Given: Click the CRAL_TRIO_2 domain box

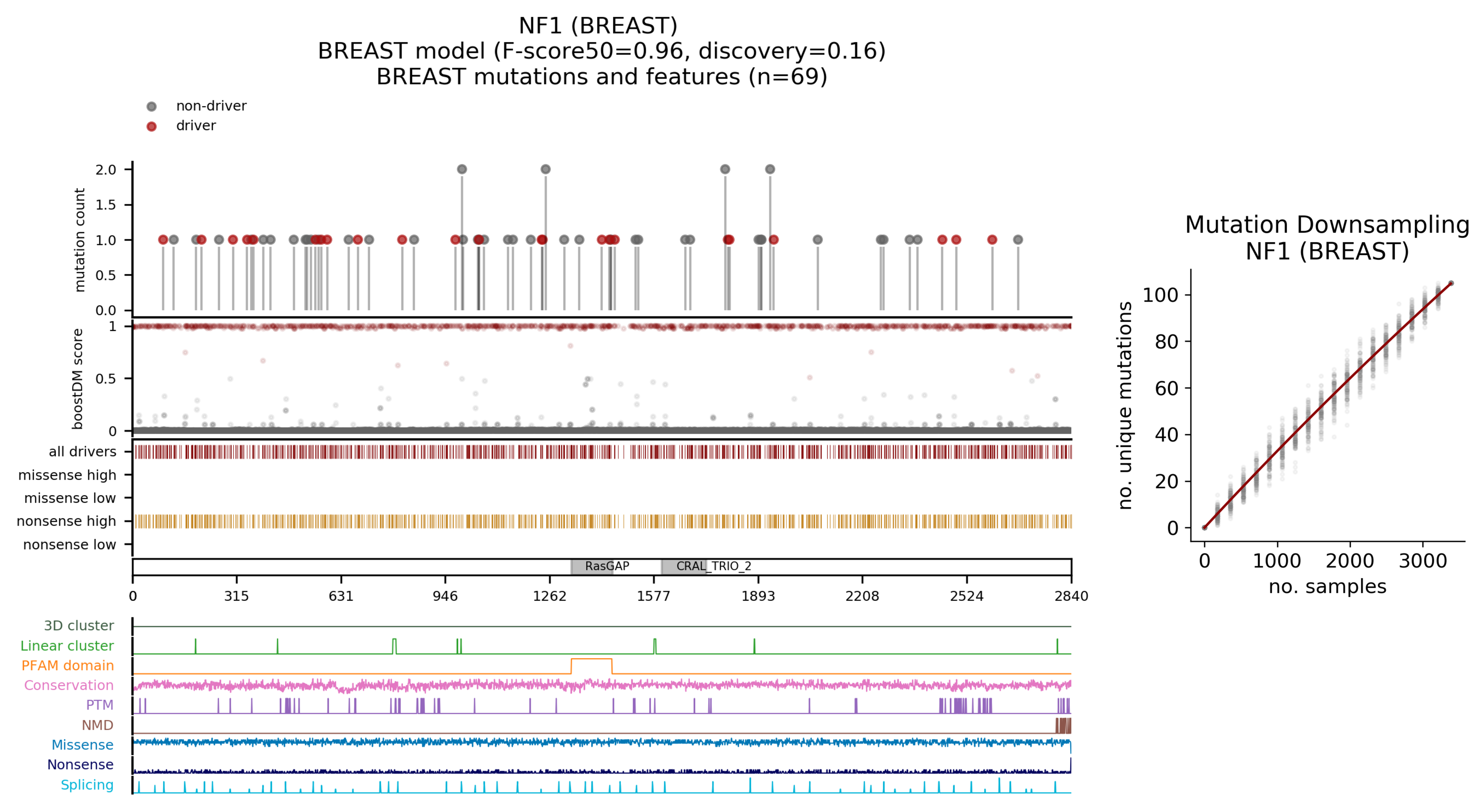Looking at the screenshot, I should [x=683, y=566].
